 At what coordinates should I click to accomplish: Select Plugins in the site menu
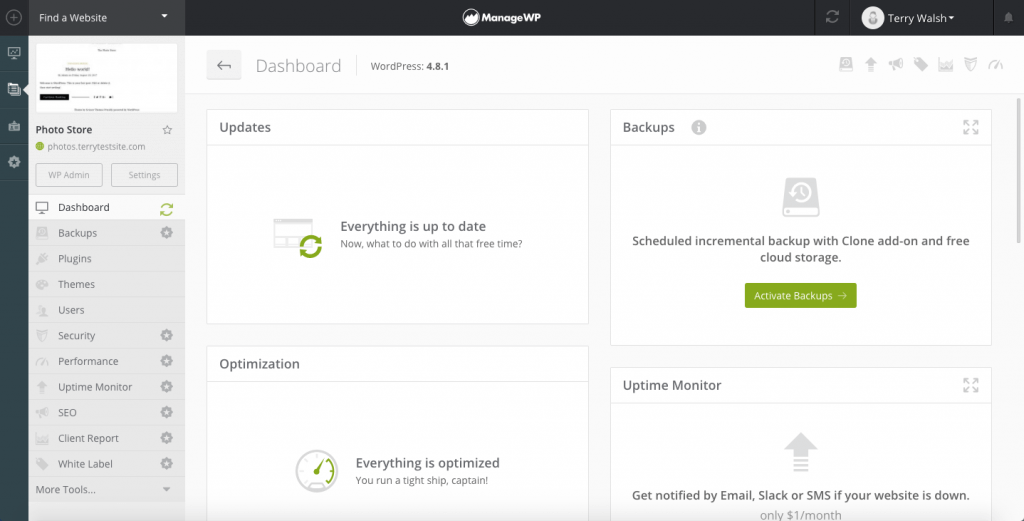pyautogui.click(x=106, y=259)
